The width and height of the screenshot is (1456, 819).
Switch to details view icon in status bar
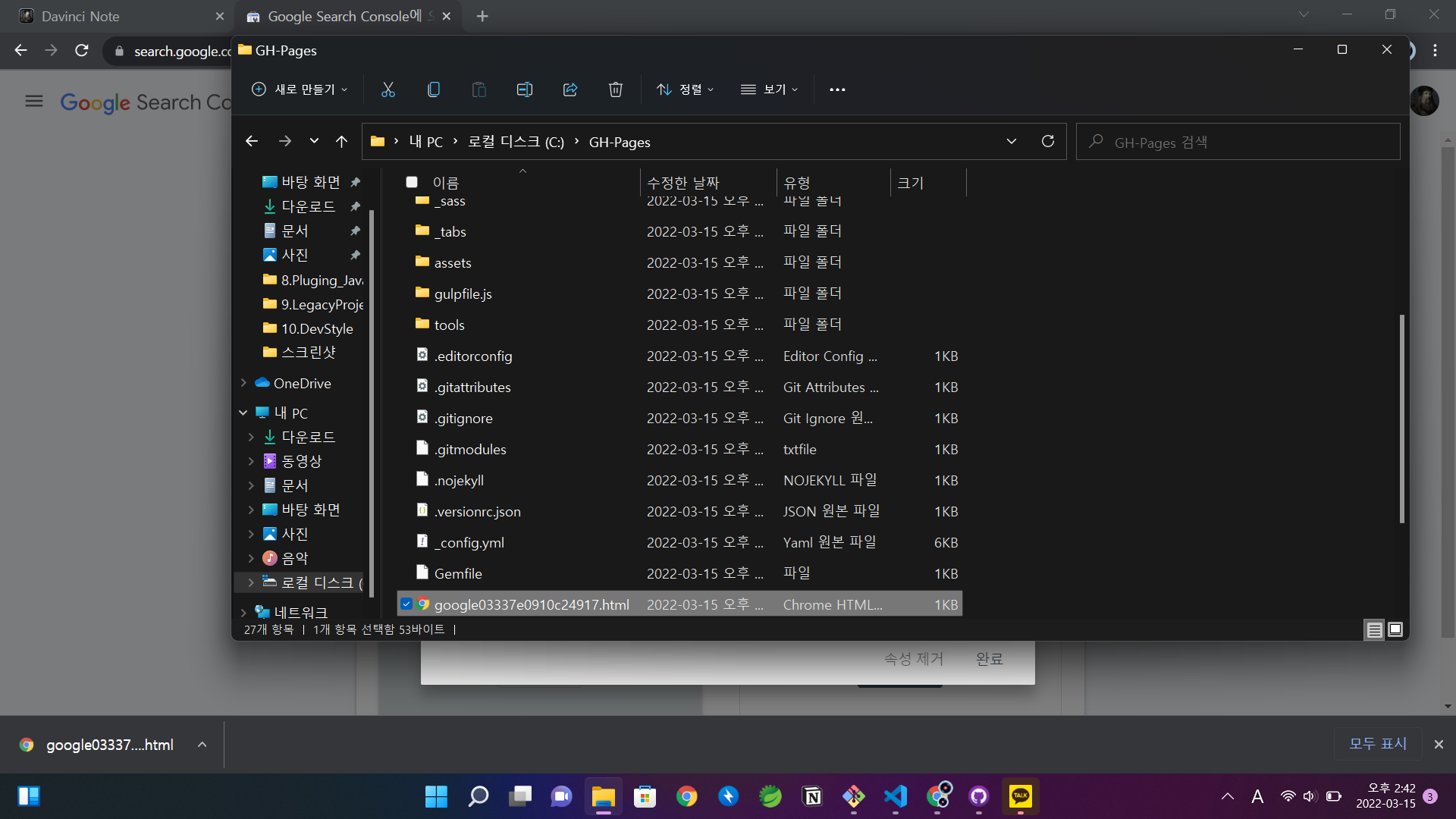coord(1374,629)
